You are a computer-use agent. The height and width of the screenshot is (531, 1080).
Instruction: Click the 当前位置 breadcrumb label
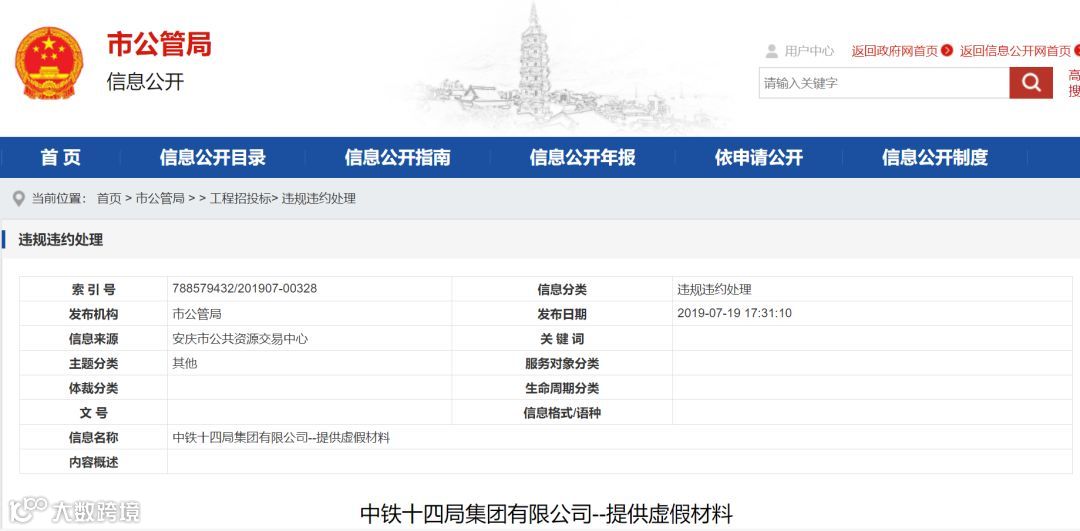tap(59, 199)
